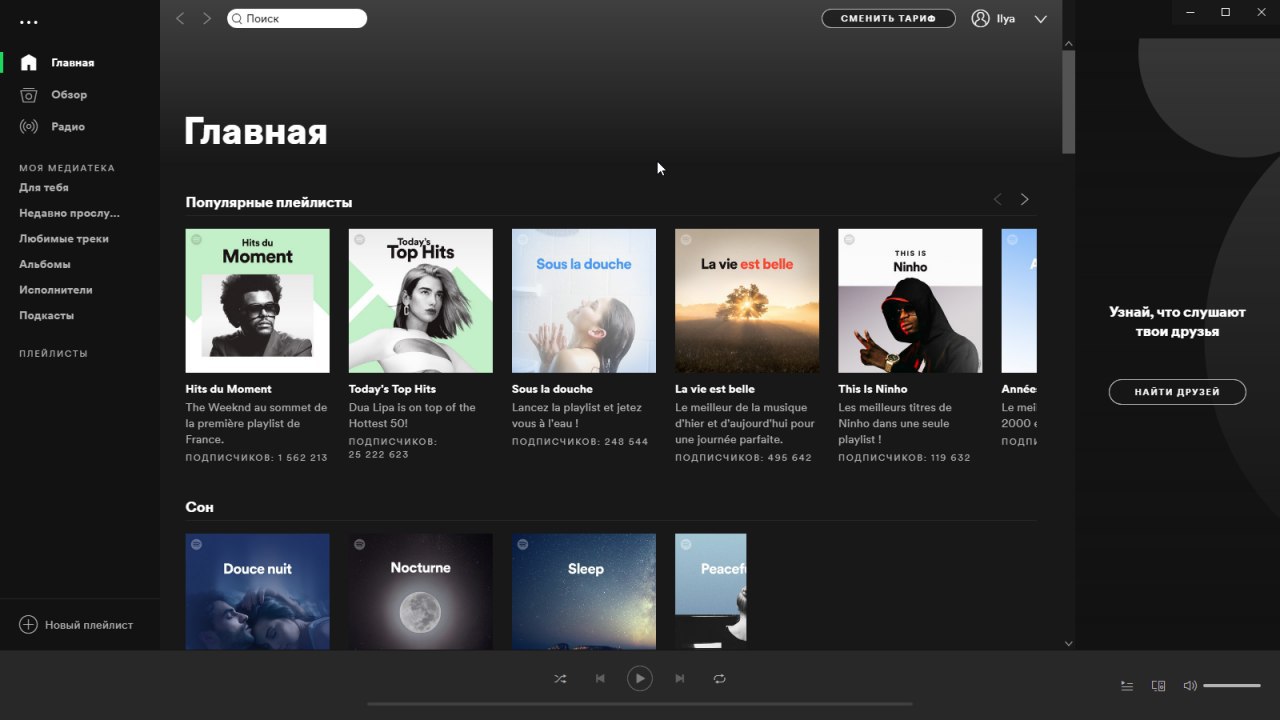Screen dimensions: 1280x720
Task: Adjust the volume slider
Action: (1232, 686)
